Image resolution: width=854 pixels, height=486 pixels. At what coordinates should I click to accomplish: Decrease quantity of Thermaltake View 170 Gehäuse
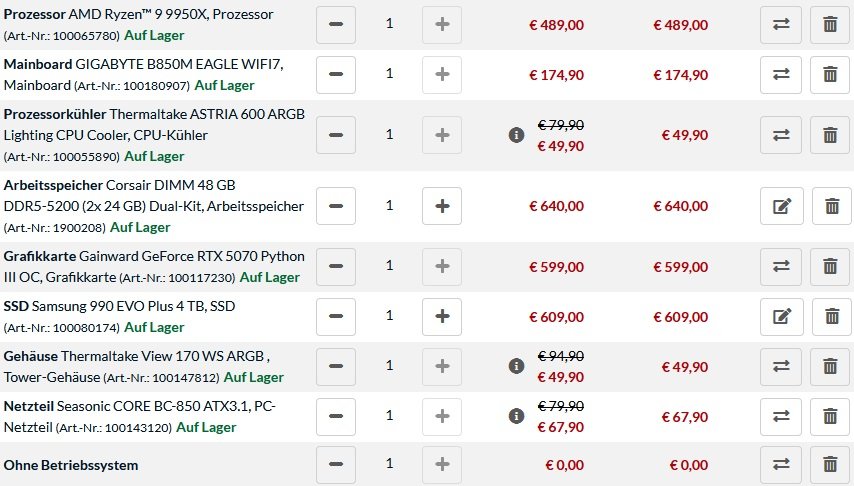[336, 367]
